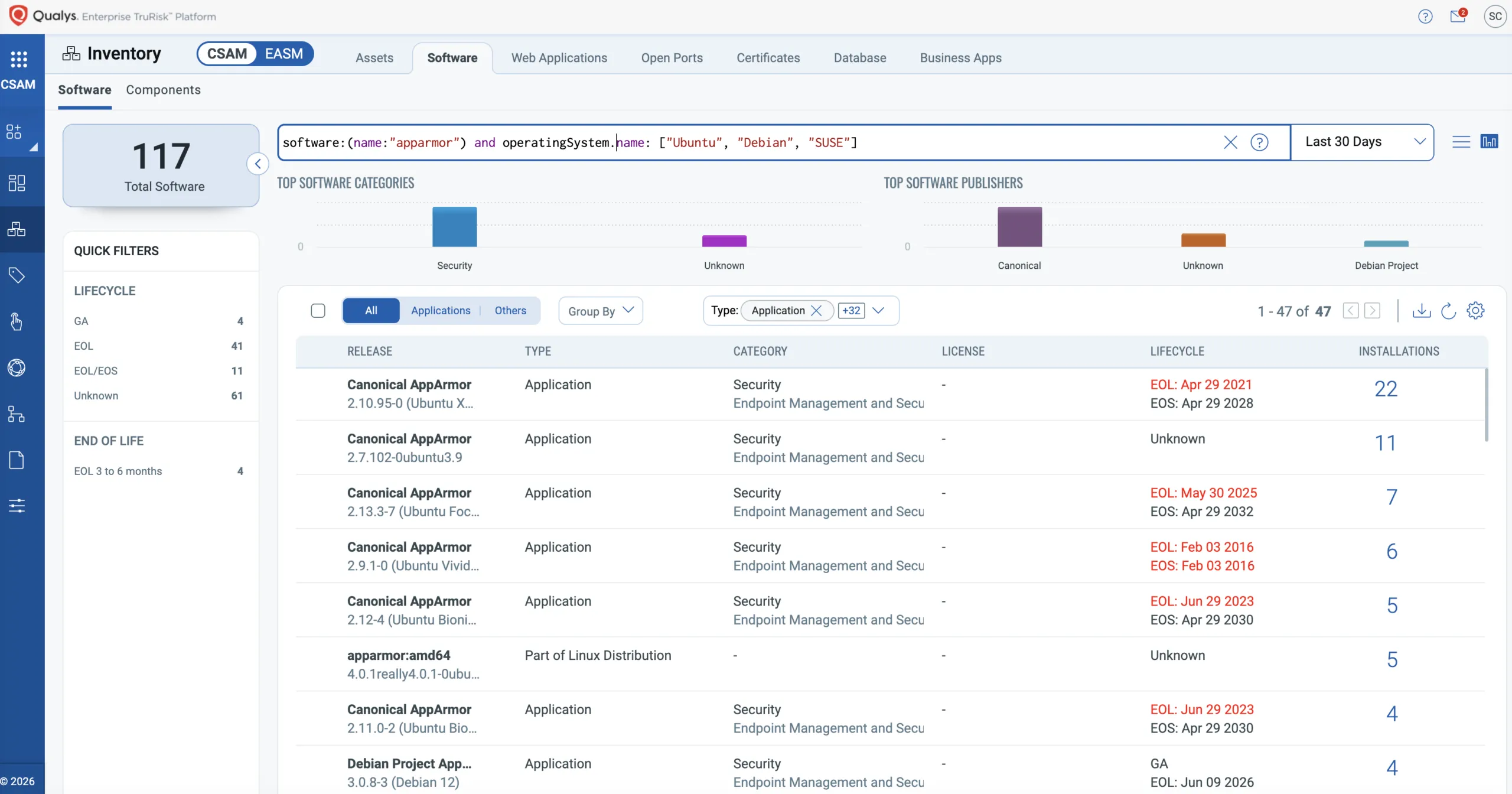Tick the select-all checkbox
The image size is (1512, 794).
[x=318, y=311]
